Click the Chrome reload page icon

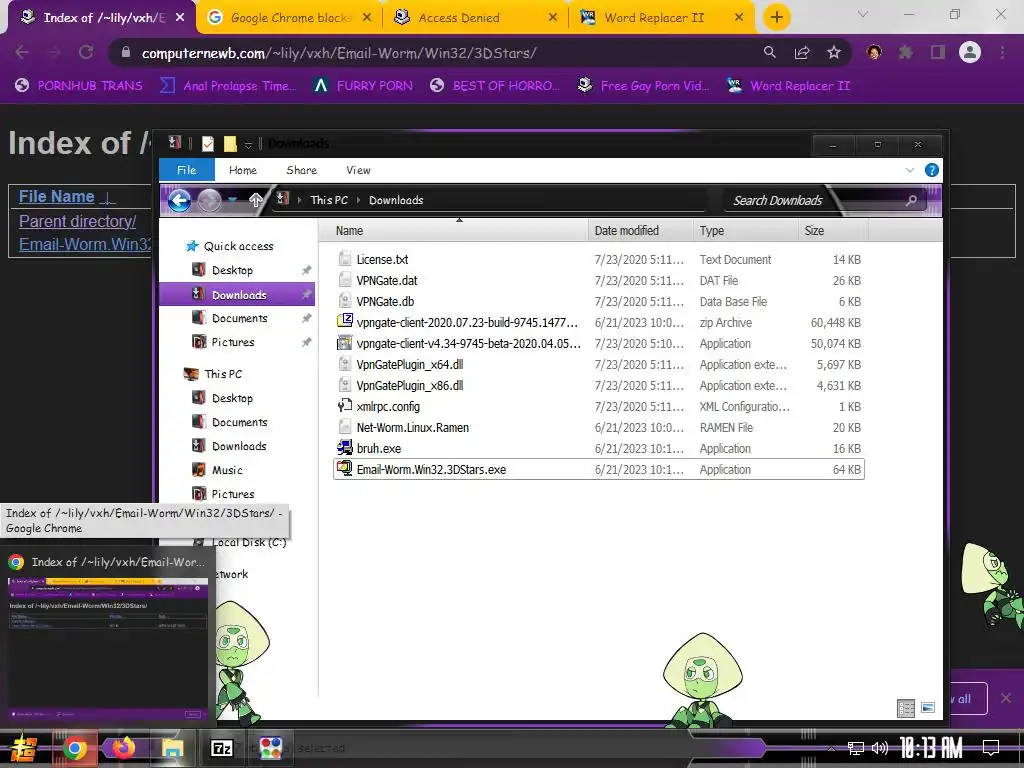pyautogui.click(x=86, y=53)
